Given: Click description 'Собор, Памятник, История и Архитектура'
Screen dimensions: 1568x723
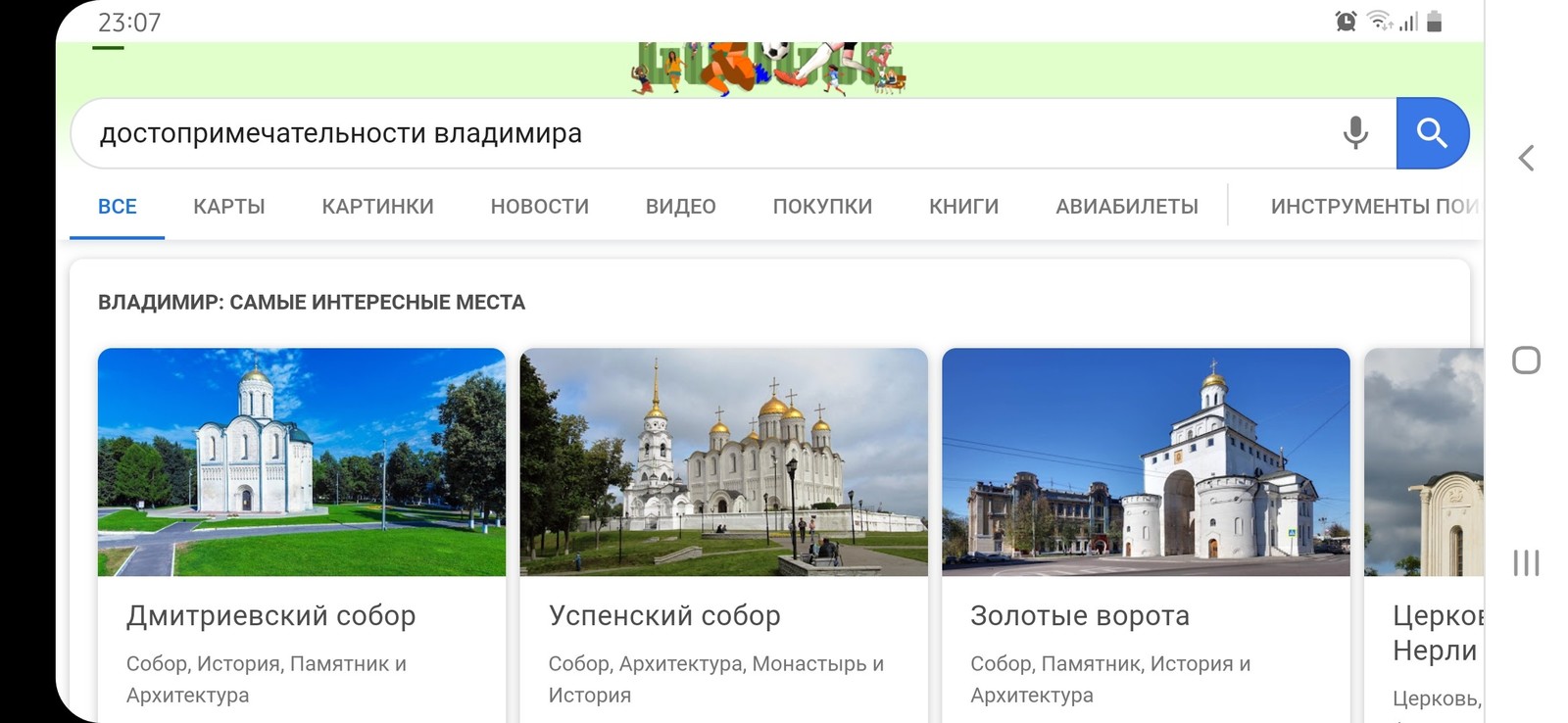Looking at the screenshot, I should [x=1110, y=679].
